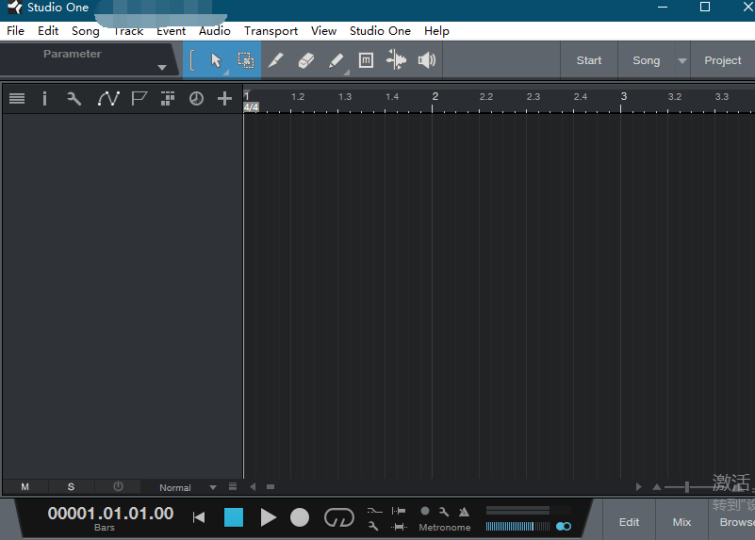Click the Add Tracks plus icon
The image size is (755, 540).
coord(225,98)
